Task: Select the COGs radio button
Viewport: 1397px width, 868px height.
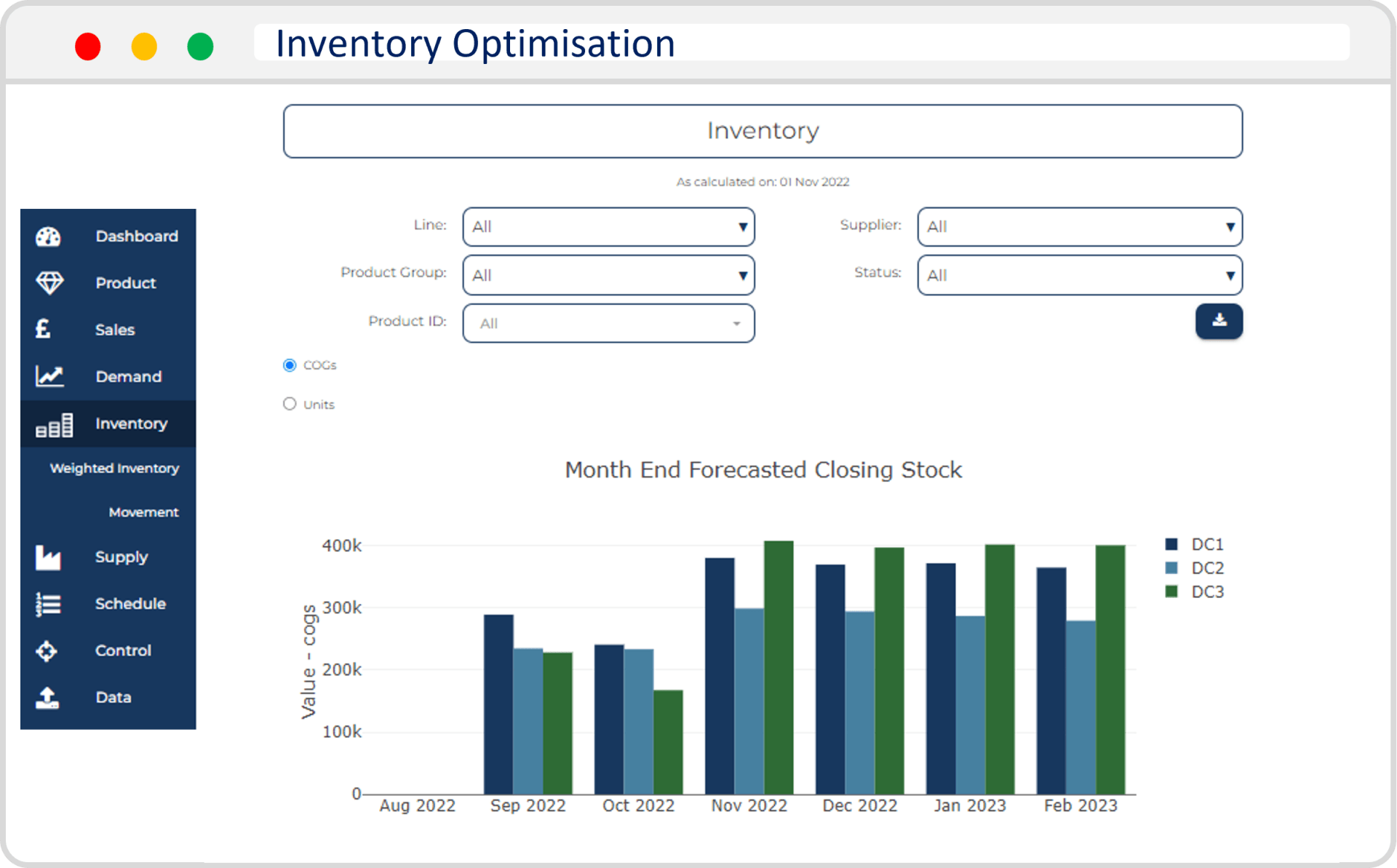Action: pos(290,365)
